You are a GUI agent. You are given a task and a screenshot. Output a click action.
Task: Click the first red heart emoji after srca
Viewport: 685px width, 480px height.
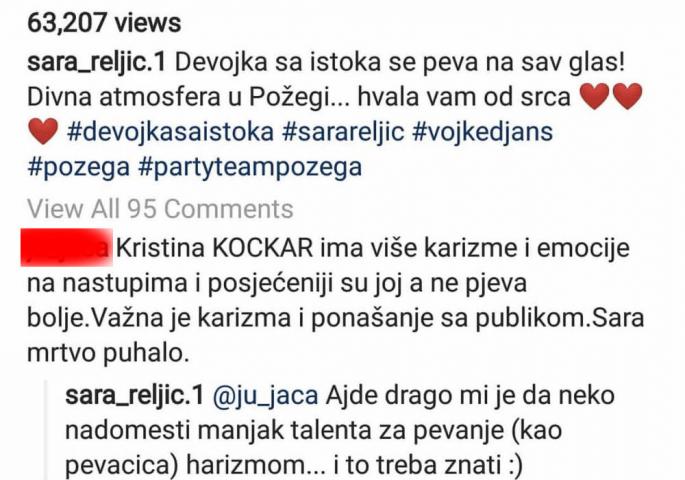(x=594, y=96)
